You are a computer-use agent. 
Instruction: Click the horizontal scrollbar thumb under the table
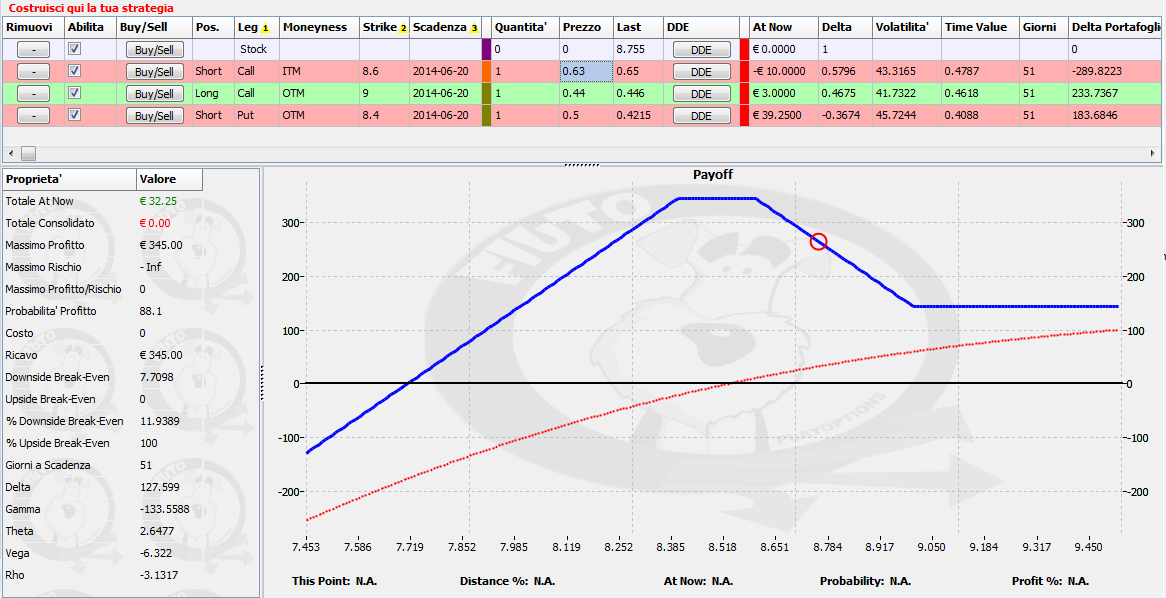tap(28, 153)
